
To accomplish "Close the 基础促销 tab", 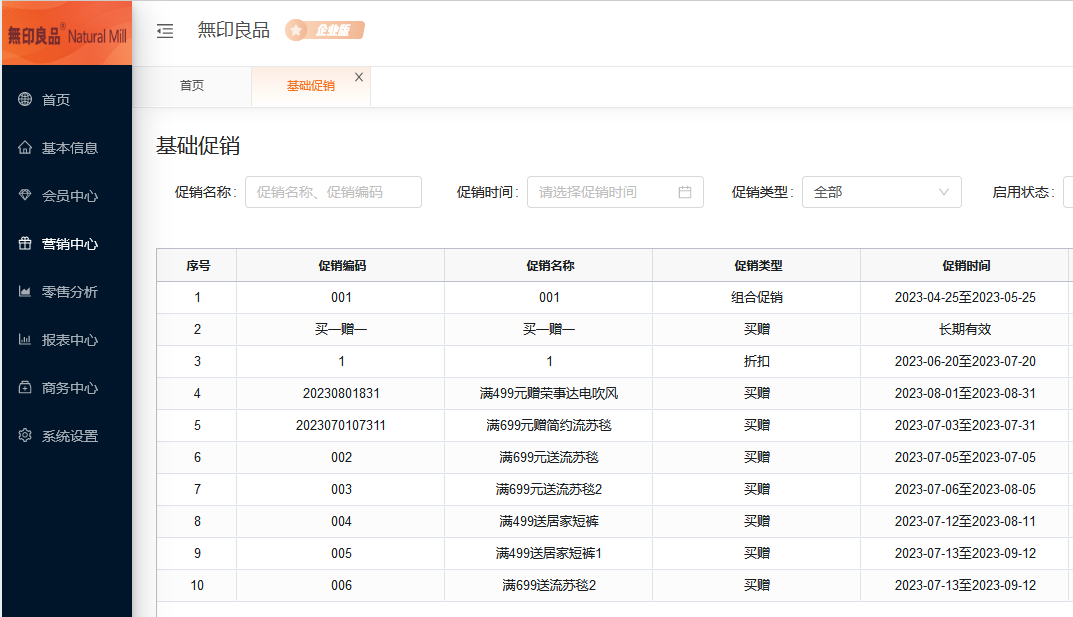I will click(x=359, y=77).
